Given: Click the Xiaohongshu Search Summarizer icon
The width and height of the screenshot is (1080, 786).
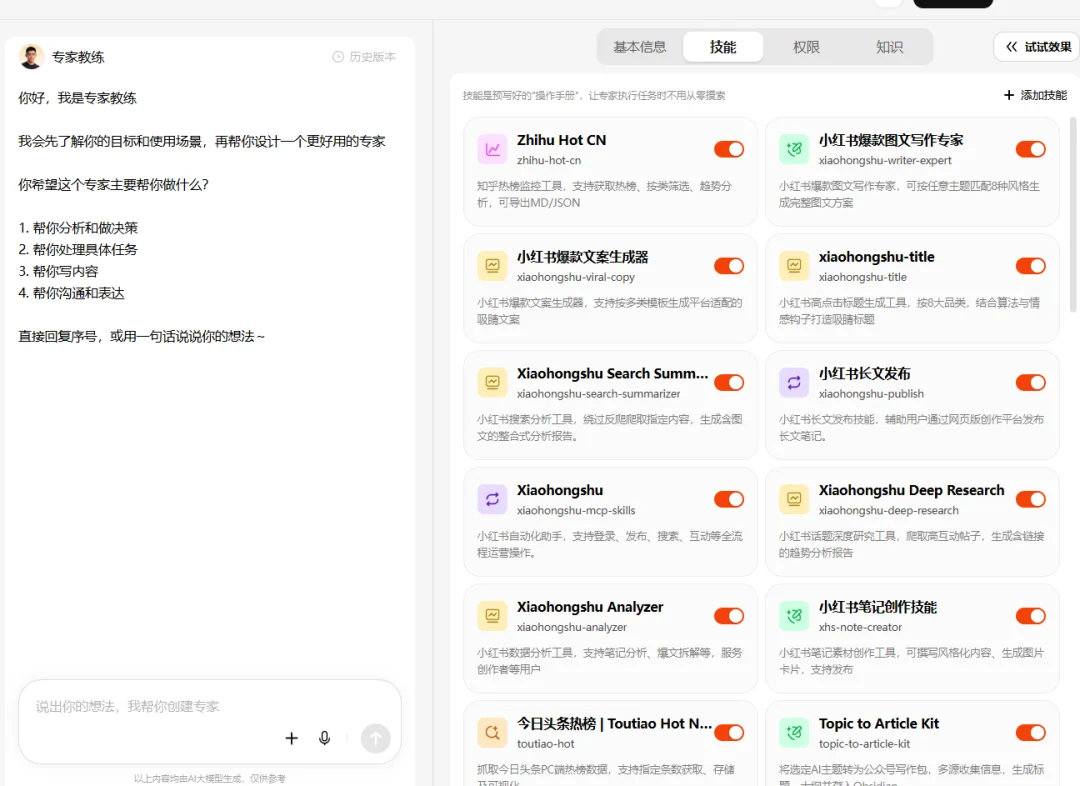Looking at the screenshot, I should [x=492, y=382].
